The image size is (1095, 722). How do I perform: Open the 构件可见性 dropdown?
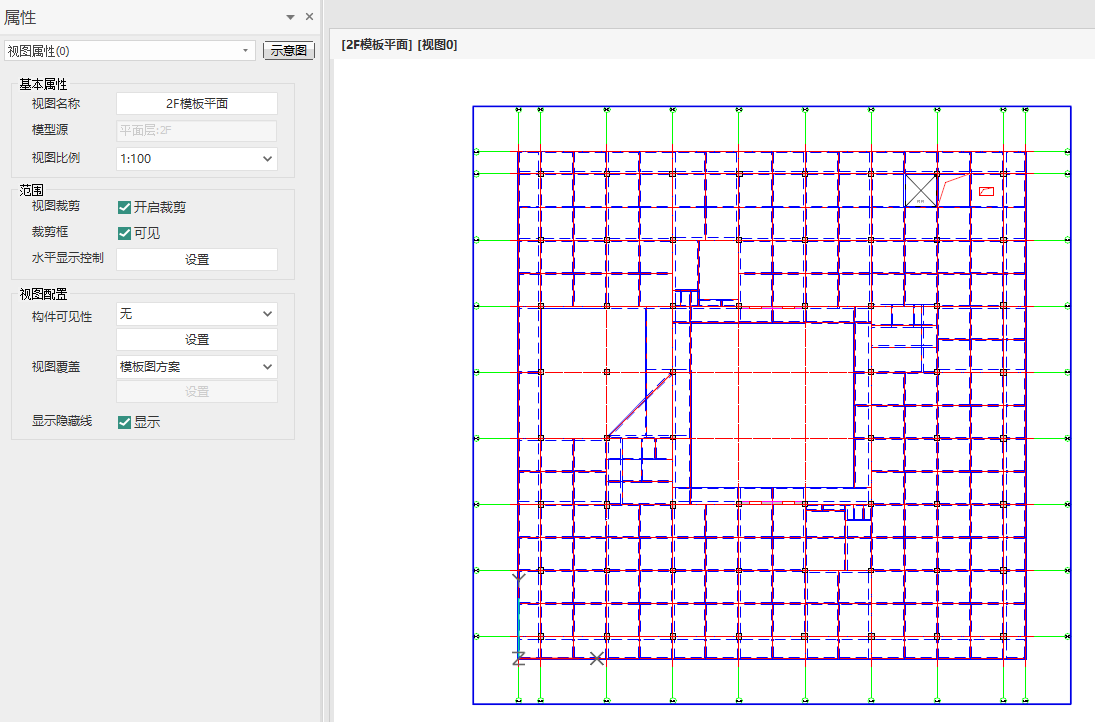coord(197,314)
